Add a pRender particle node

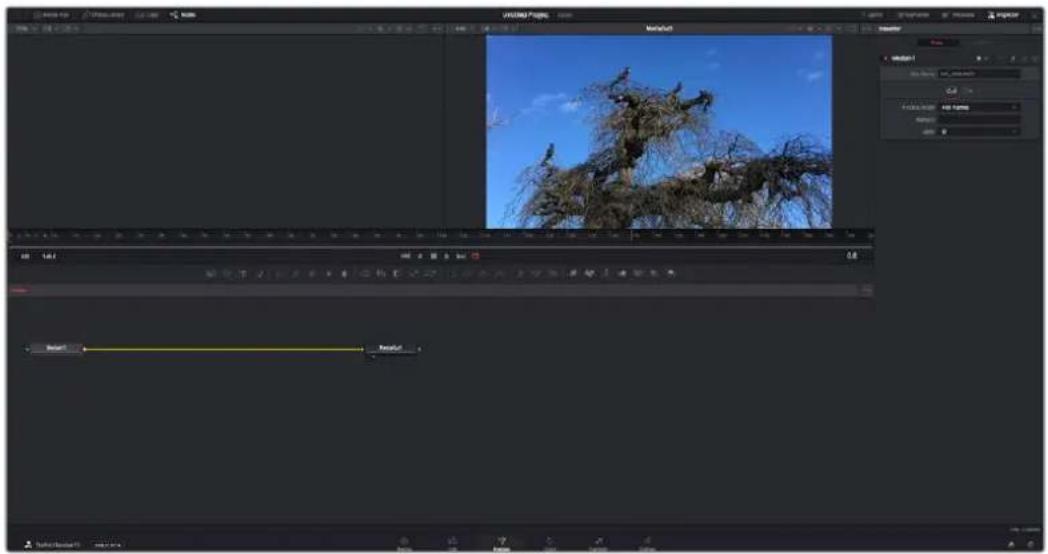[553, 273]
